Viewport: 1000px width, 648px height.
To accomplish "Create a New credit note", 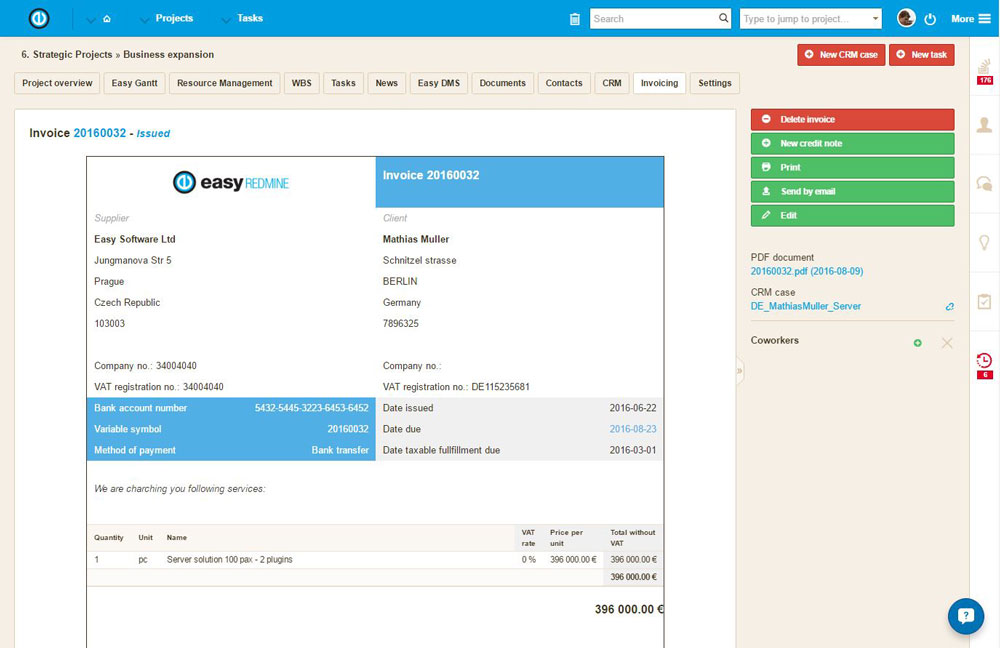I will [853, 144].
